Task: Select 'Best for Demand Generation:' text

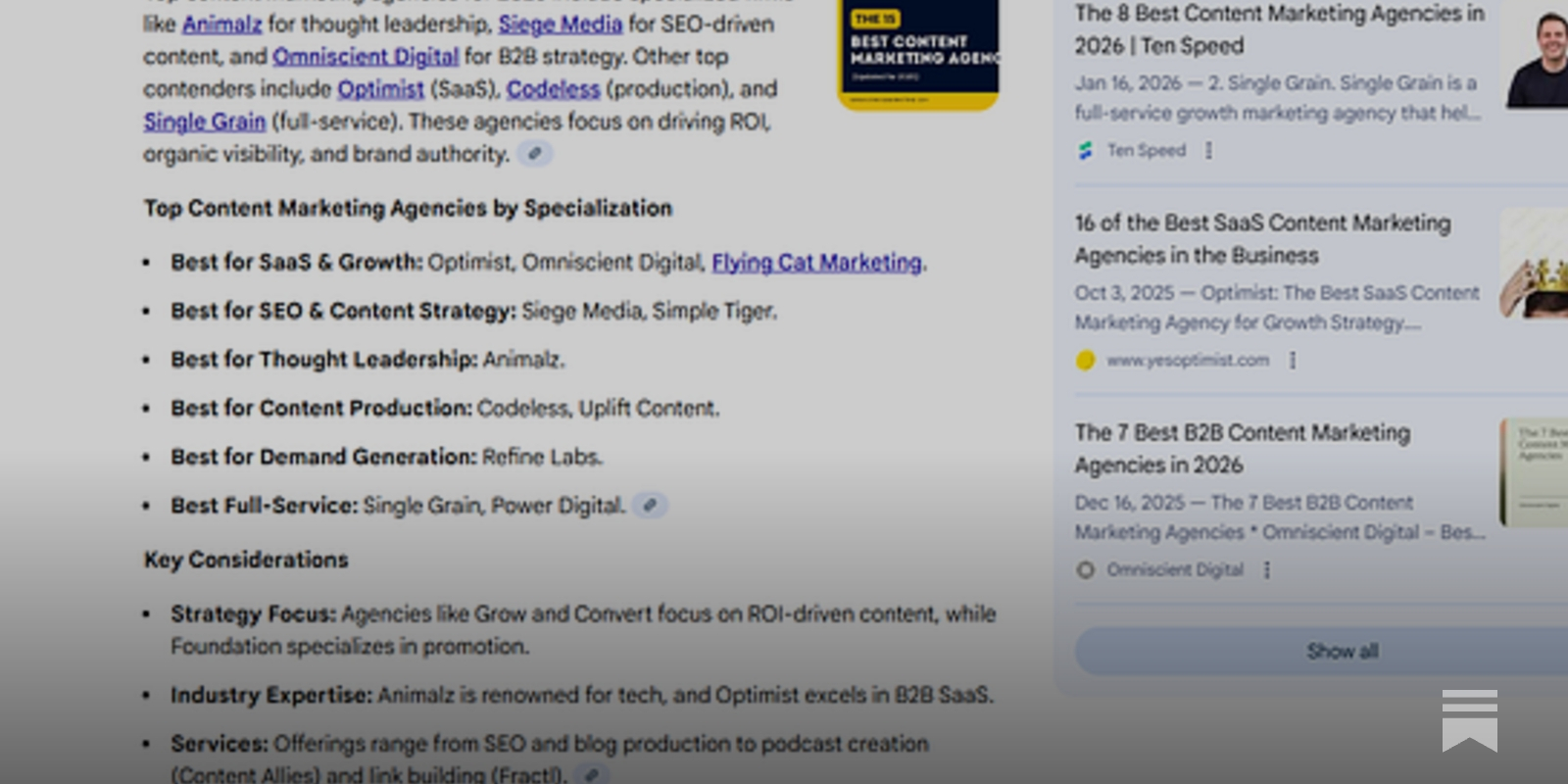Action: (323, 457)
